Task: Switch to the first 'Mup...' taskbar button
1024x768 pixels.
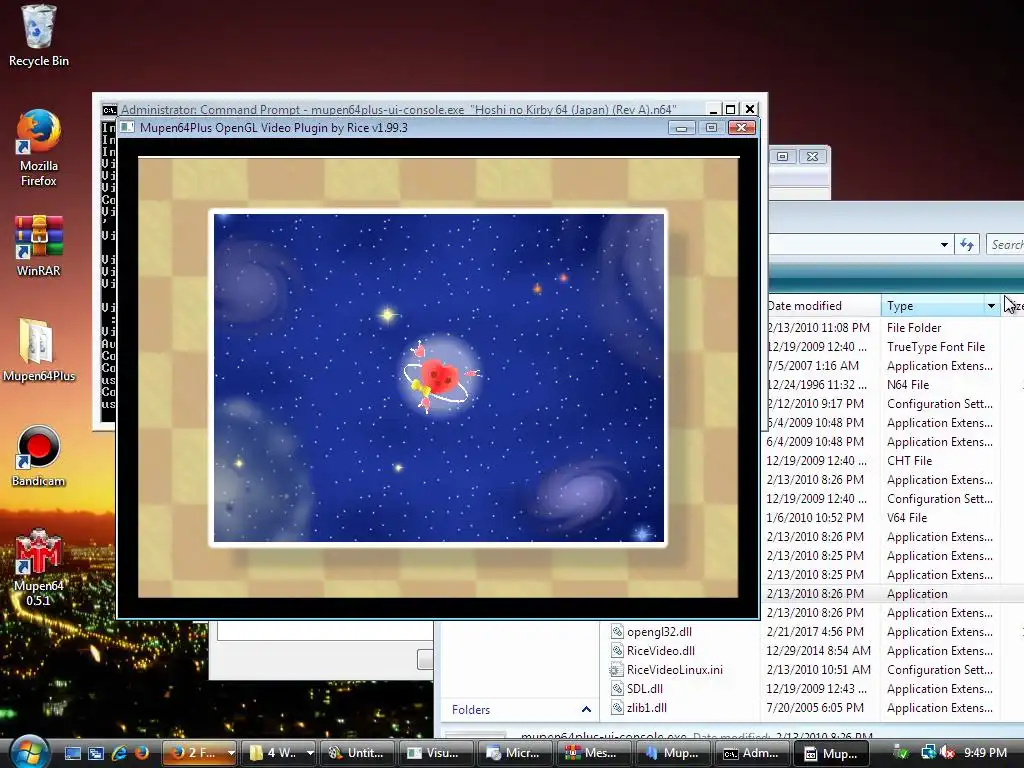Action: coord(673,753)
